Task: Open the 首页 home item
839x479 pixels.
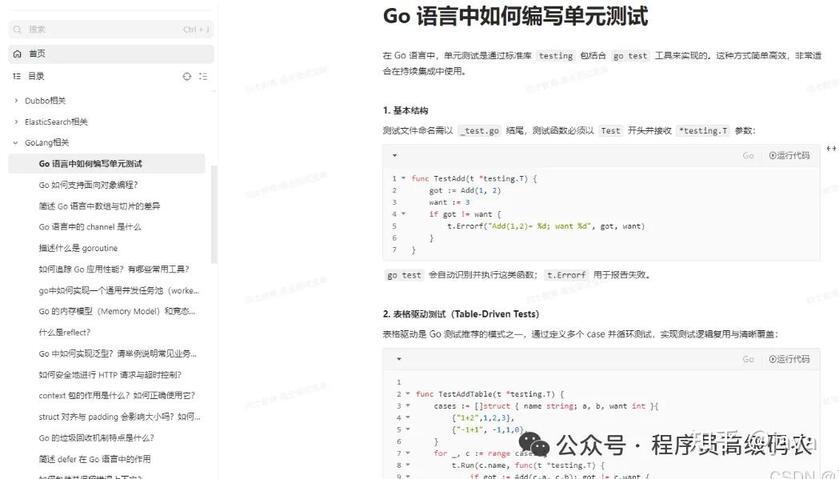Action: [111, 54]
